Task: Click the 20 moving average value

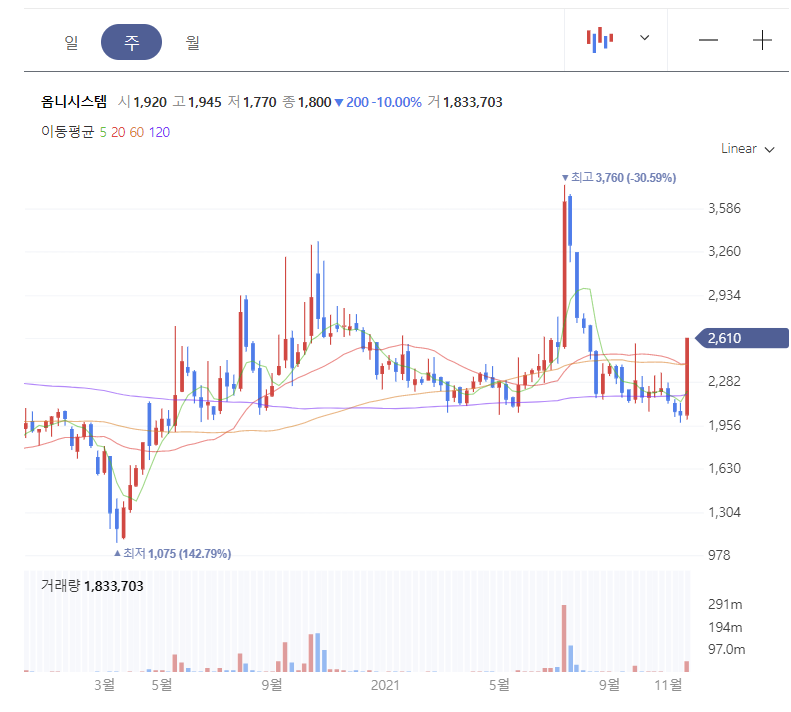Action: pos(118,132)
